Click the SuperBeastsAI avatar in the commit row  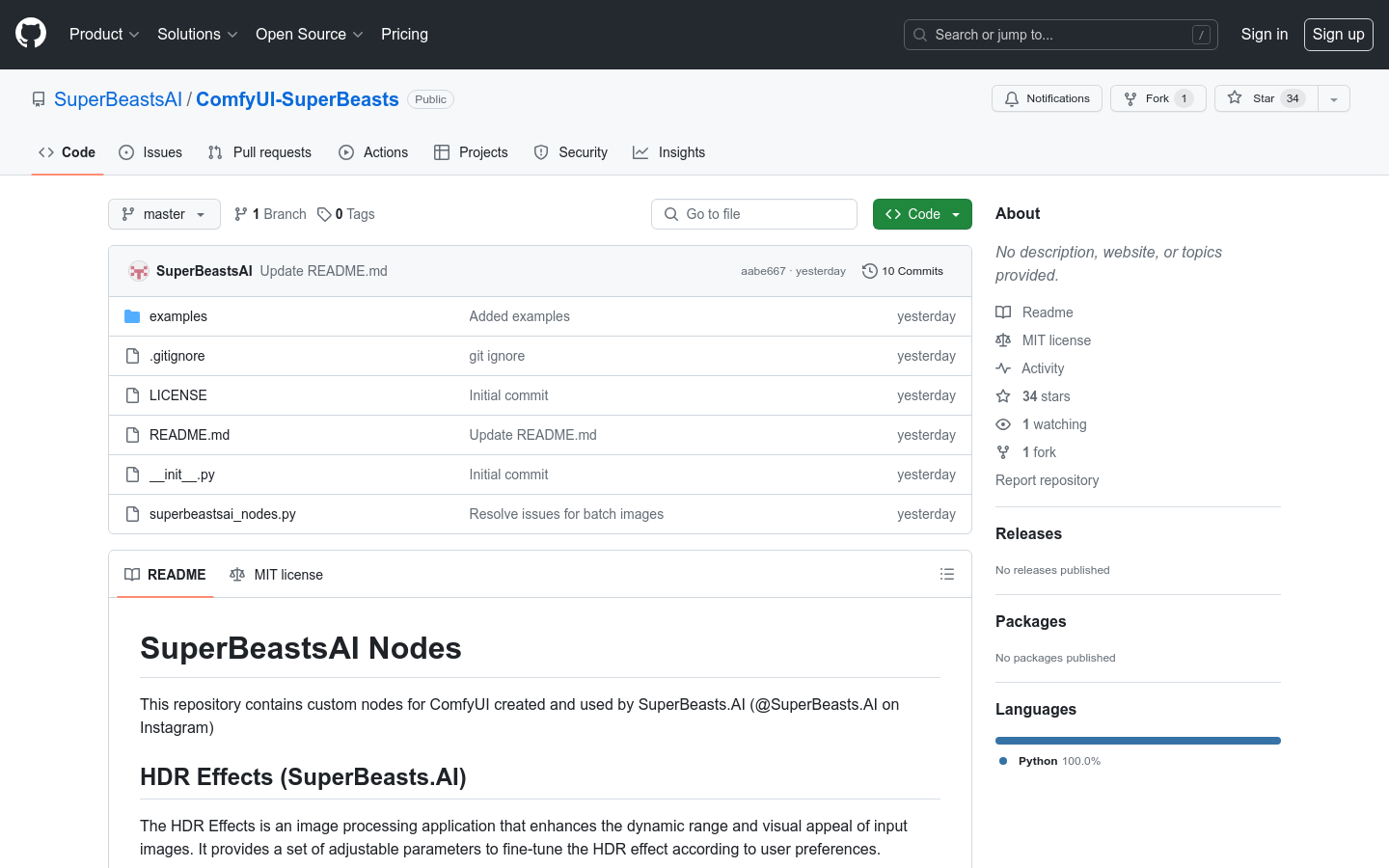tap(139, 271)
